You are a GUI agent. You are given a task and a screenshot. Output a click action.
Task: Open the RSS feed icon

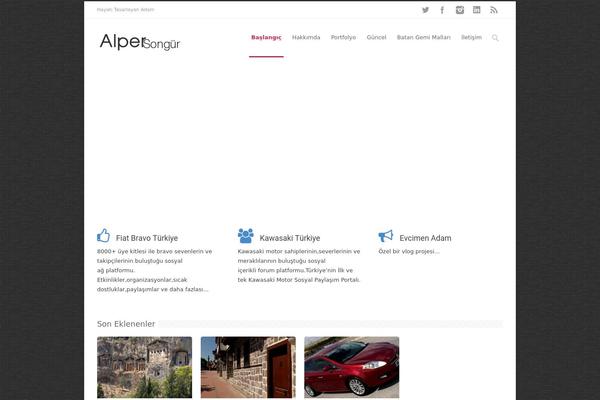494,10
